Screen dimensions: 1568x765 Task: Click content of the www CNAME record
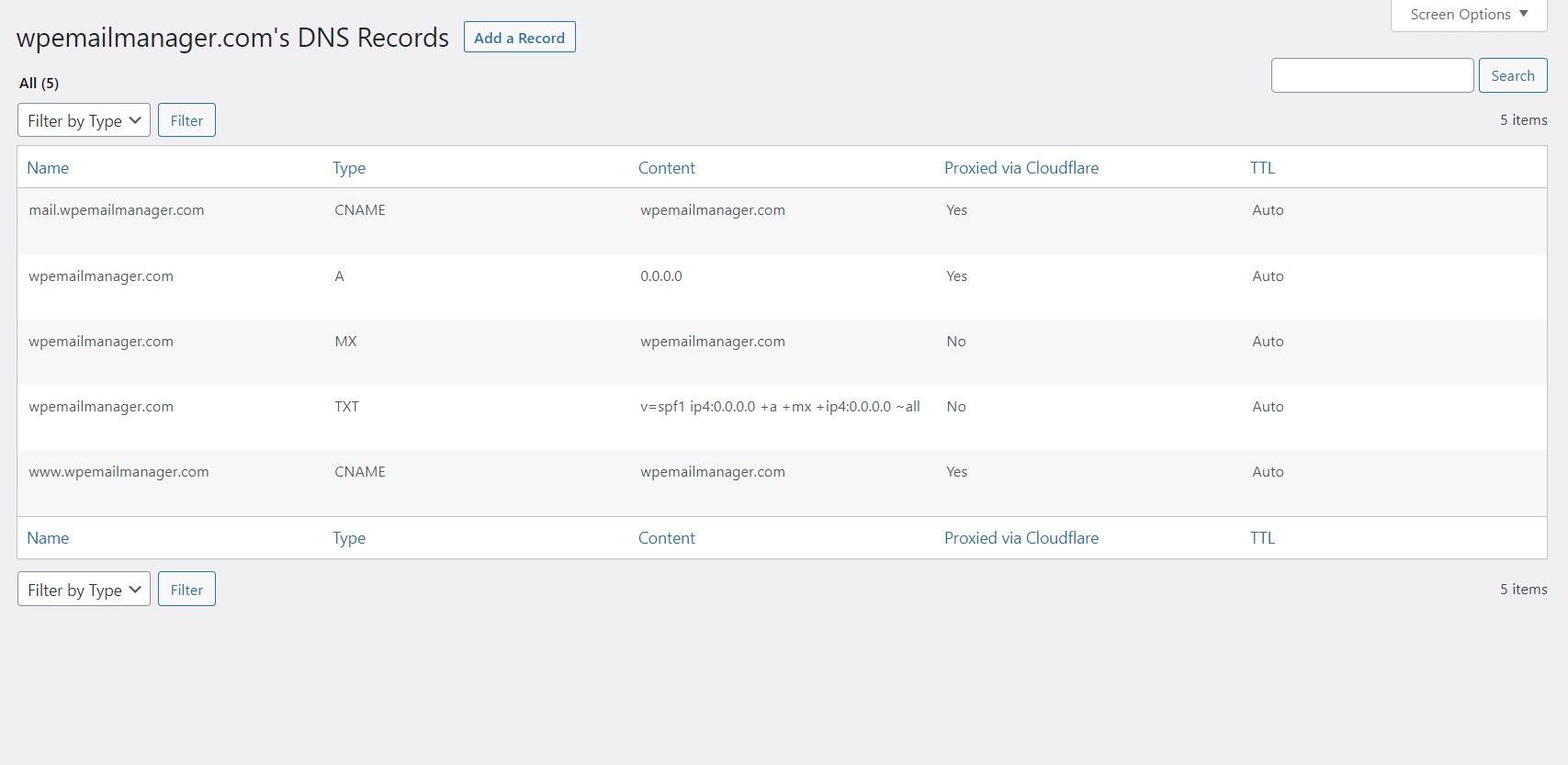[713, 472]
